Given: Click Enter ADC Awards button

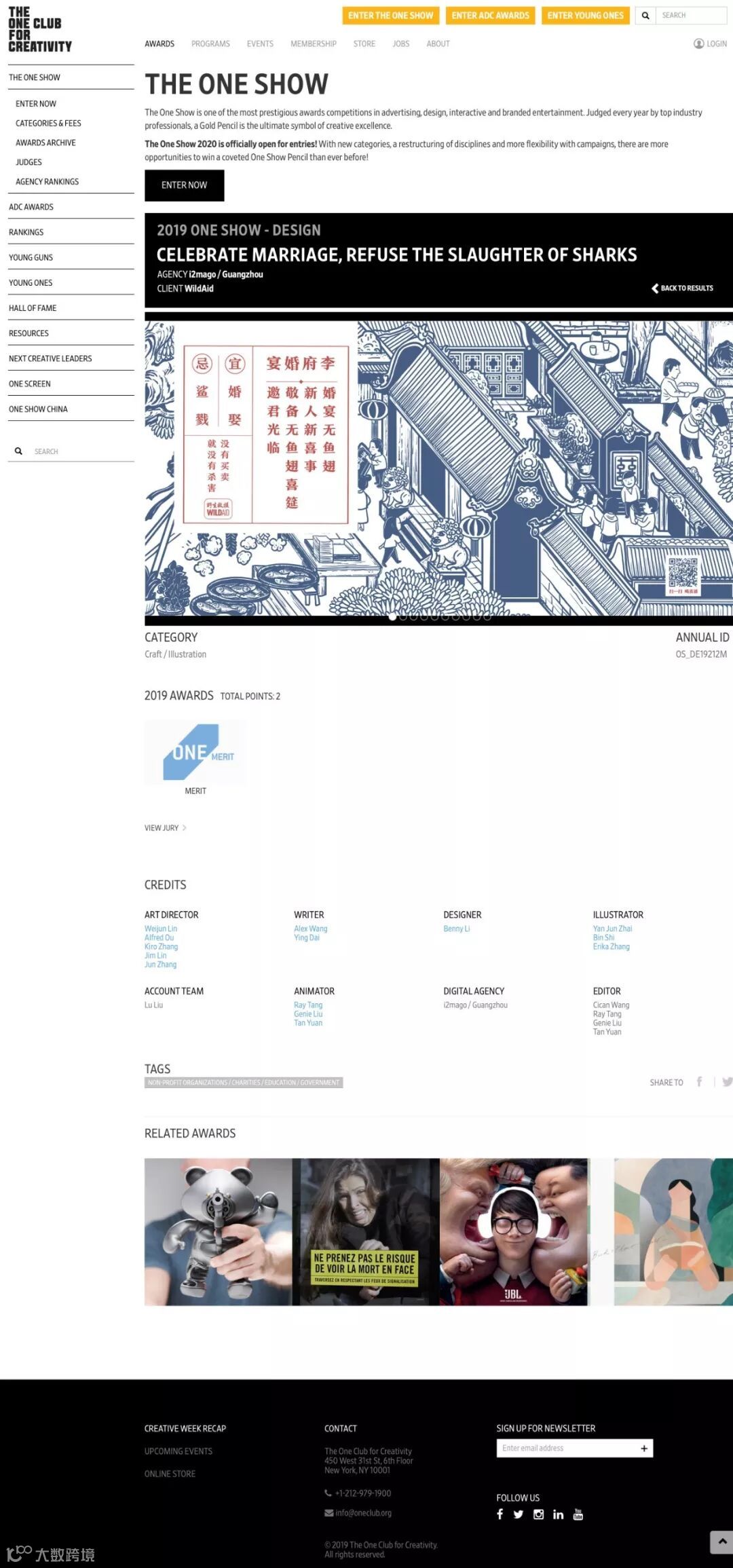Looking at the screenshot, I should [491, 16].
